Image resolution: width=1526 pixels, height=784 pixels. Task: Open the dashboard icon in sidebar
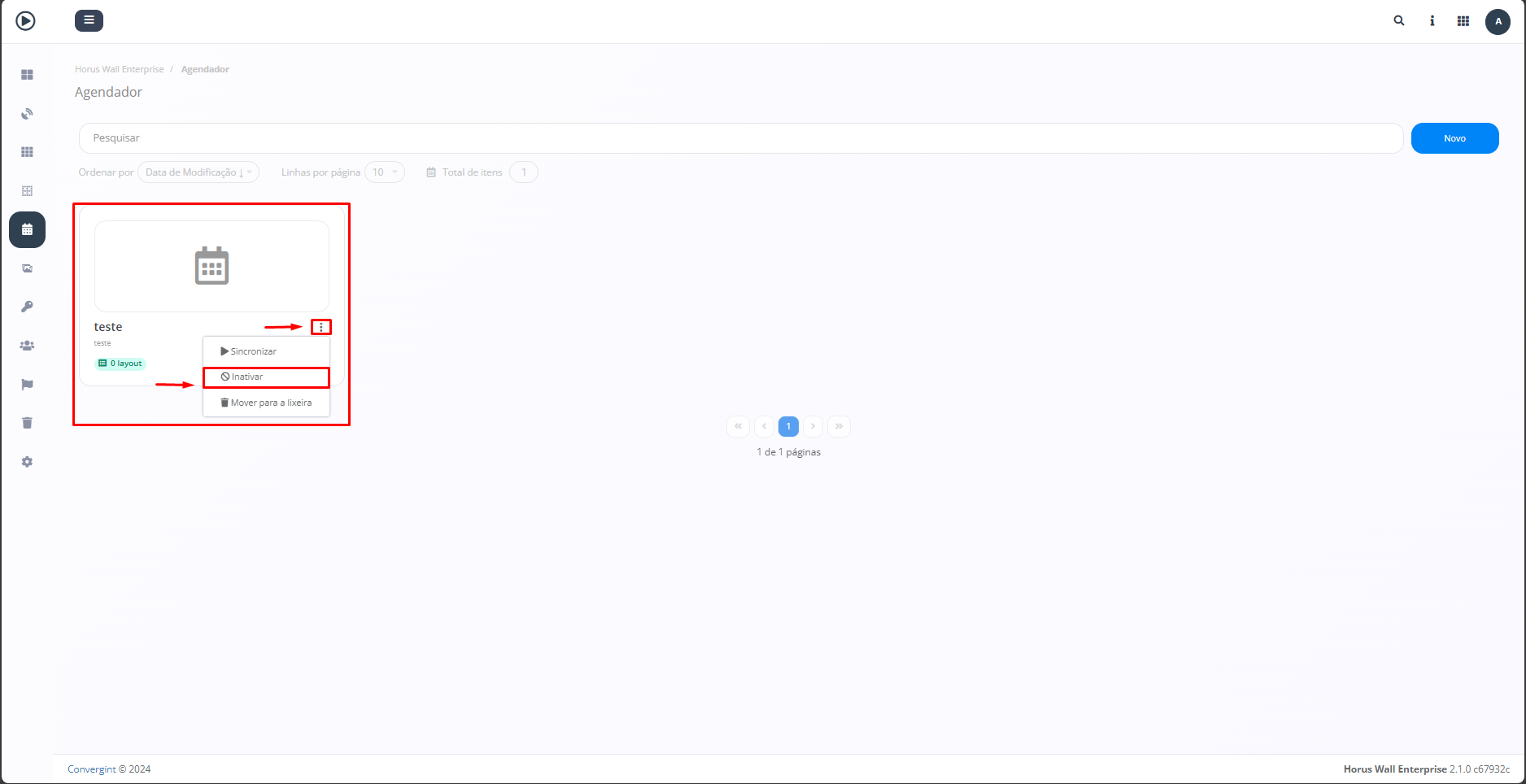click(x=27, y=75)
